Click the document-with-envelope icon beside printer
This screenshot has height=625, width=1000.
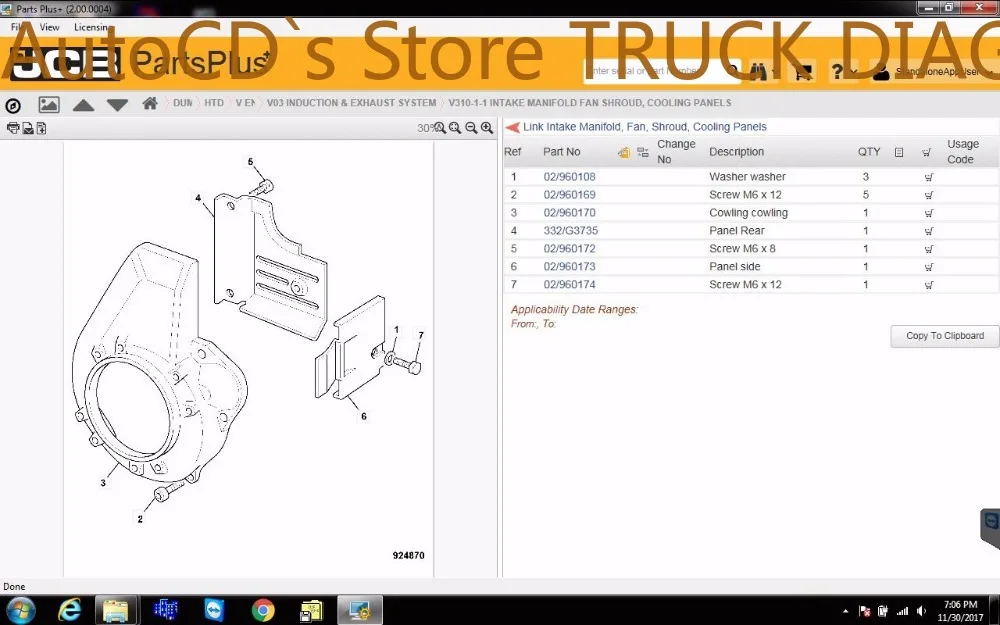click(28, 128)
